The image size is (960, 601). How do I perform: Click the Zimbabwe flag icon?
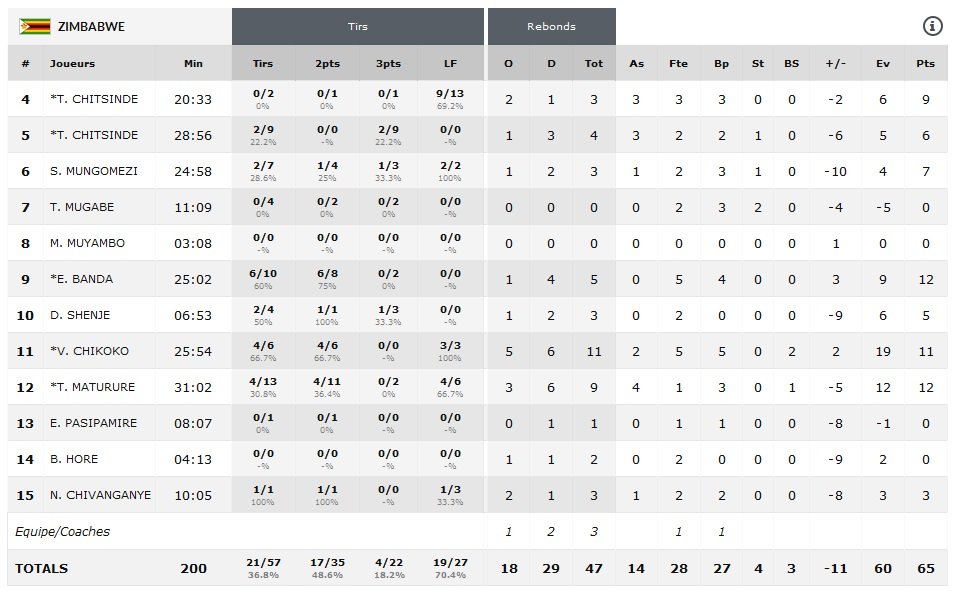pyautogui.click(x=35, y=26)
